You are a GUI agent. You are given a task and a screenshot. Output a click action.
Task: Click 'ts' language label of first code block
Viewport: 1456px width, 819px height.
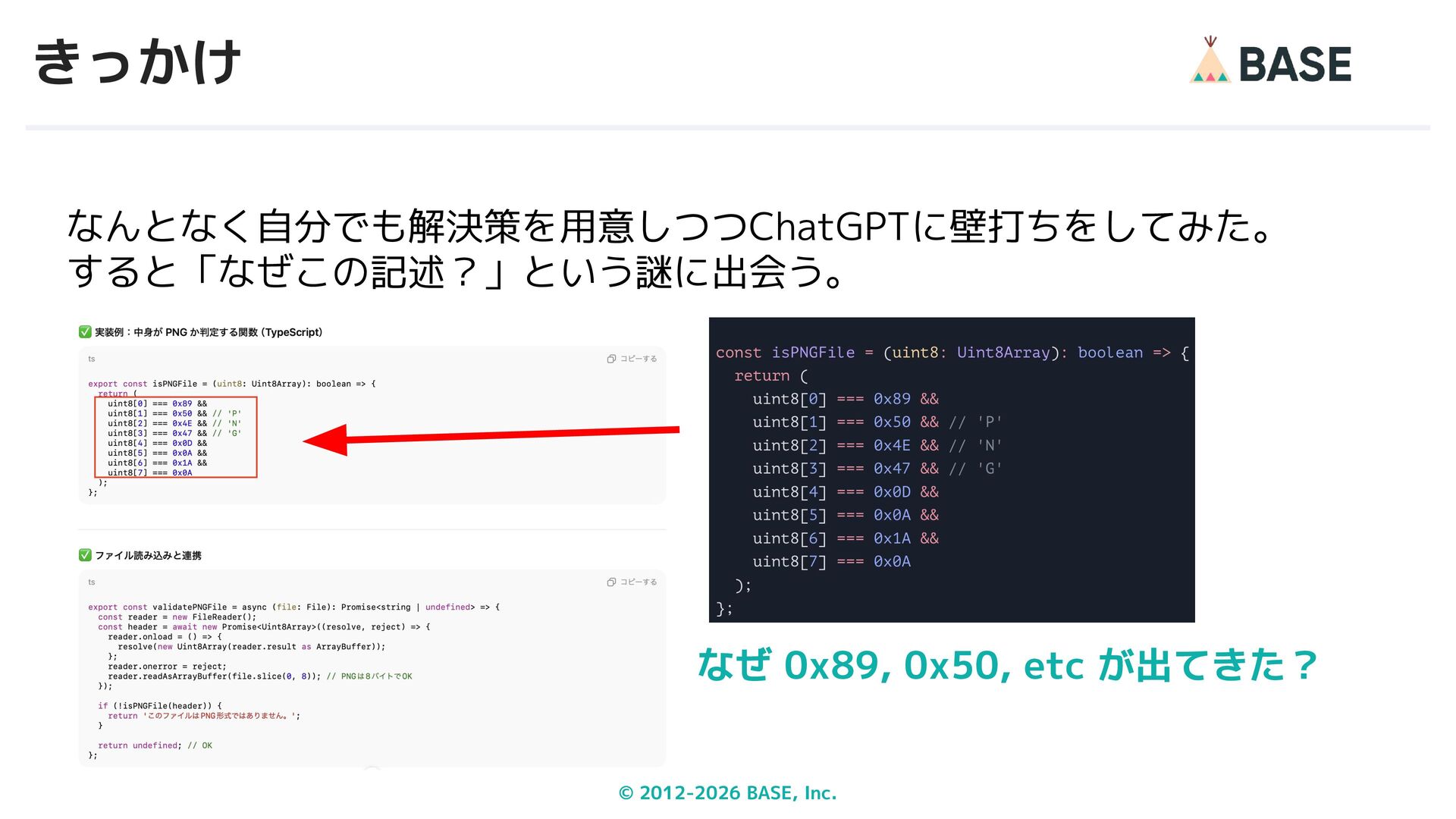click(91, 359)
